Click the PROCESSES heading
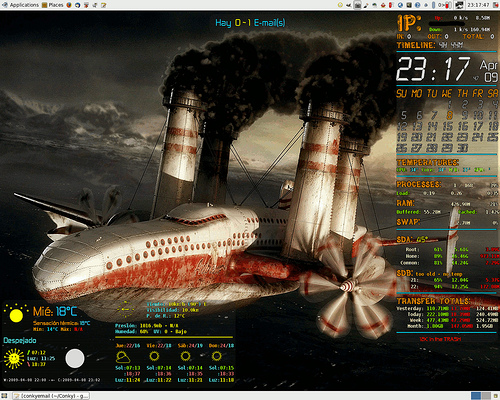 pyautogui.click(x=419, y=184)
